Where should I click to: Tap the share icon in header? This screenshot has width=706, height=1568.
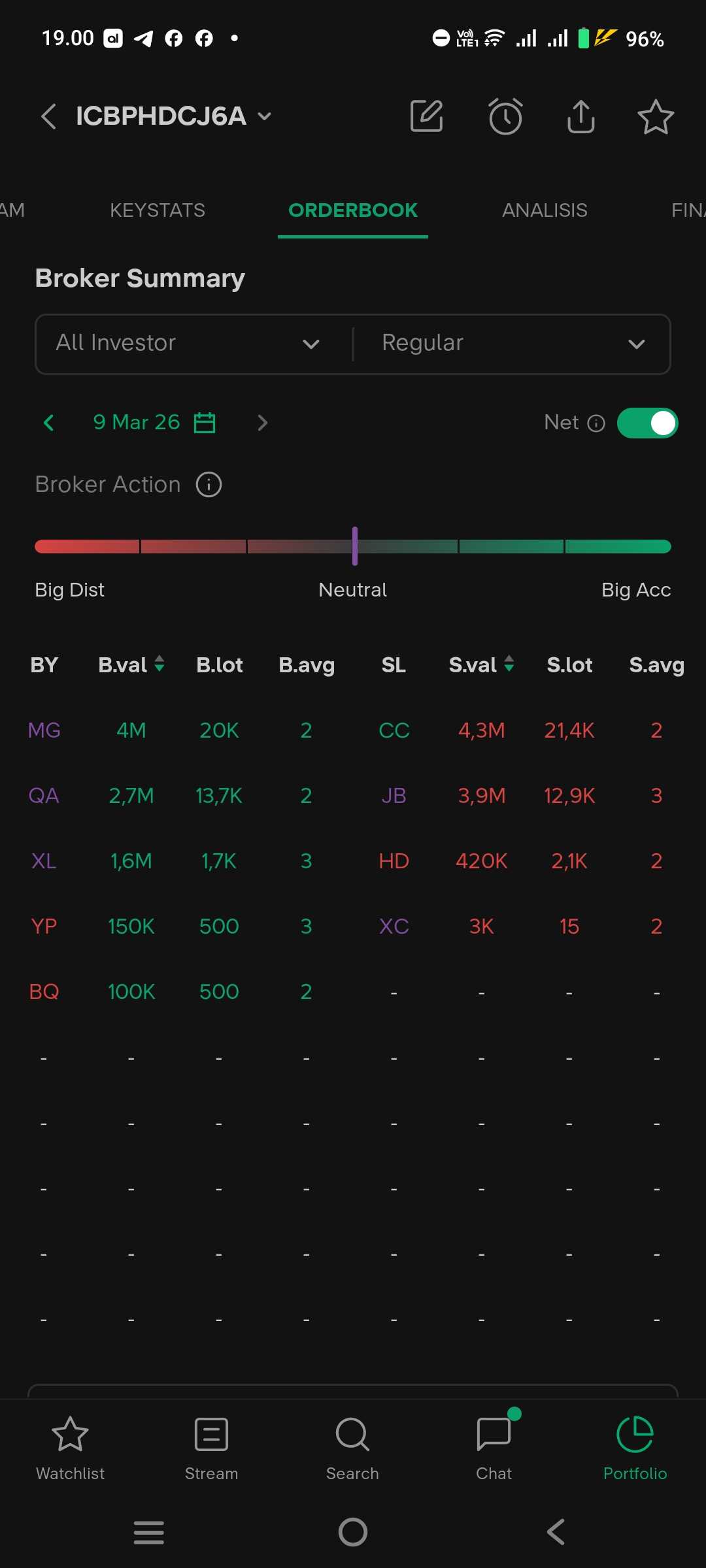pos(580,117)
